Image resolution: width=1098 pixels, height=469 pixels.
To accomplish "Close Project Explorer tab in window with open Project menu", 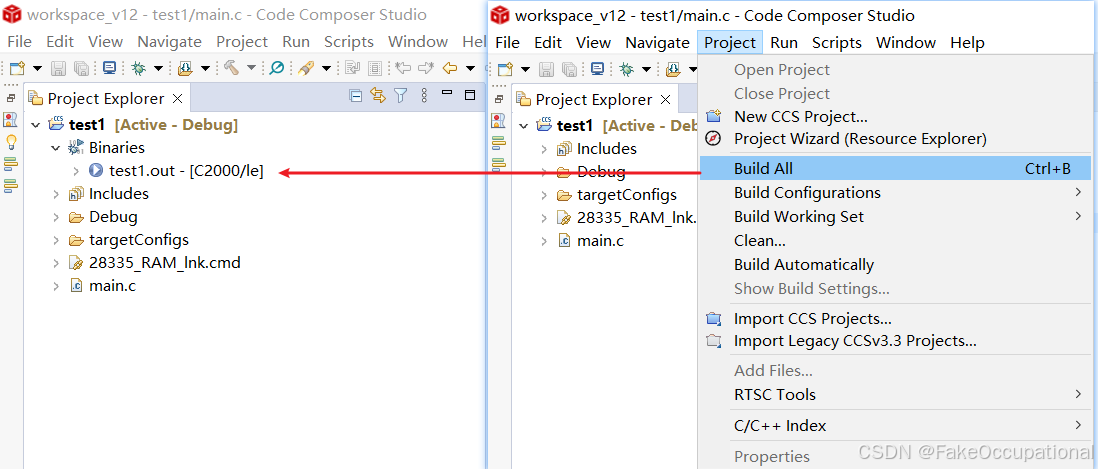I will pyautogui.click(x=665, y=99).
